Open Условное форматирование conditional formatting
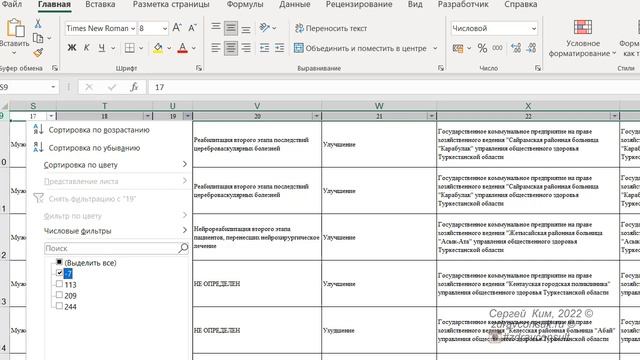 click(582, 38)
